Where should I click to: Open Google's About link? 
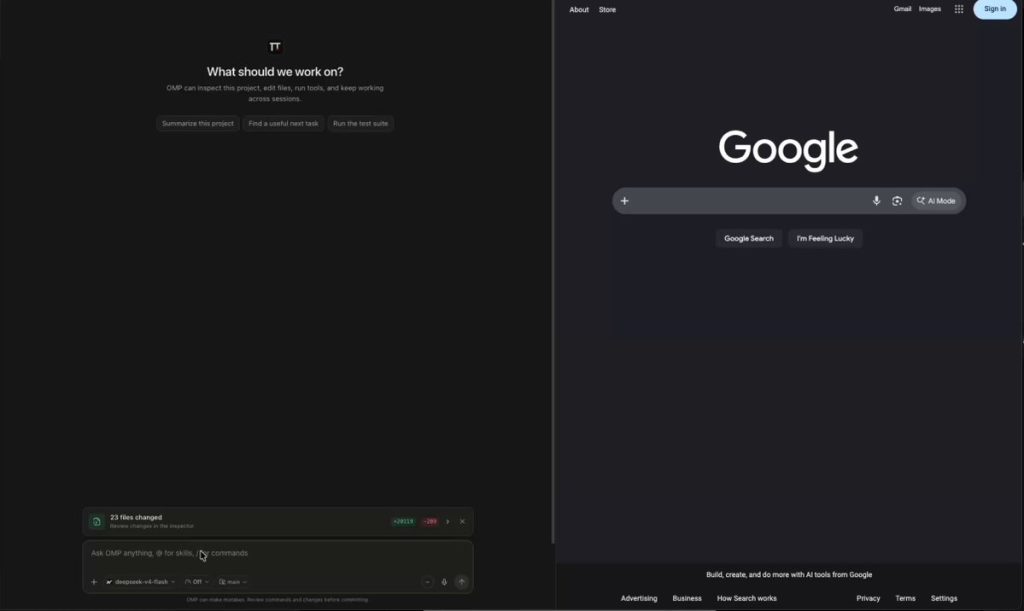pyautogui.click(x=579, y=10)
